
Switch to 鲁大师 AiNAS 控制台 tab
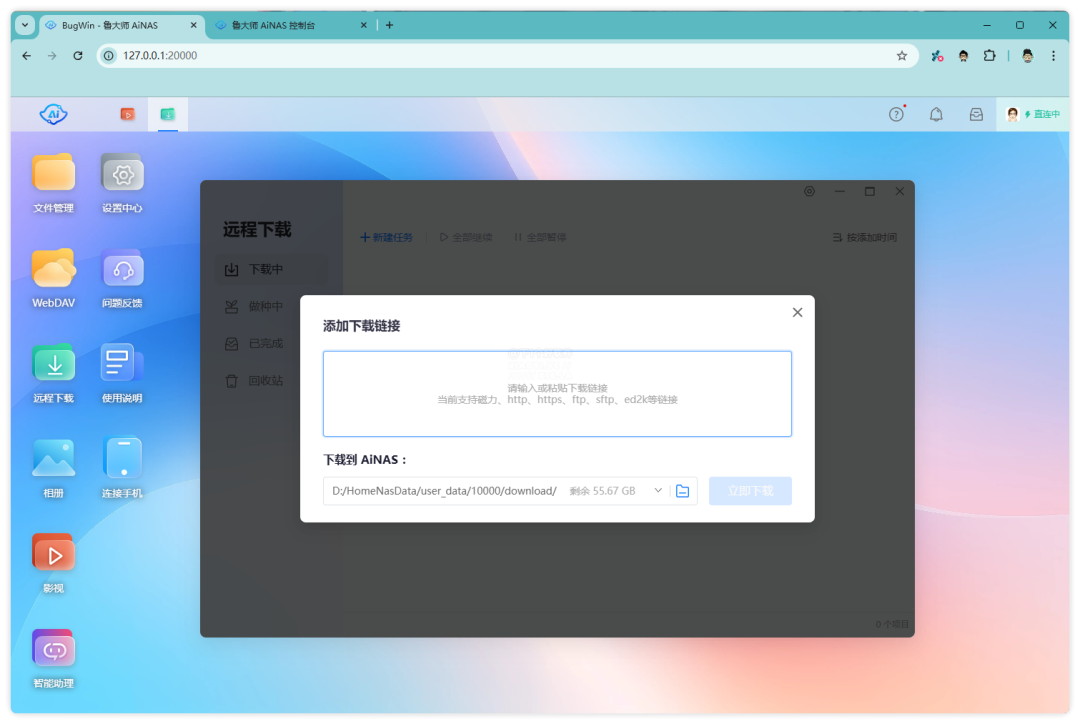click(x=273, y=25)
